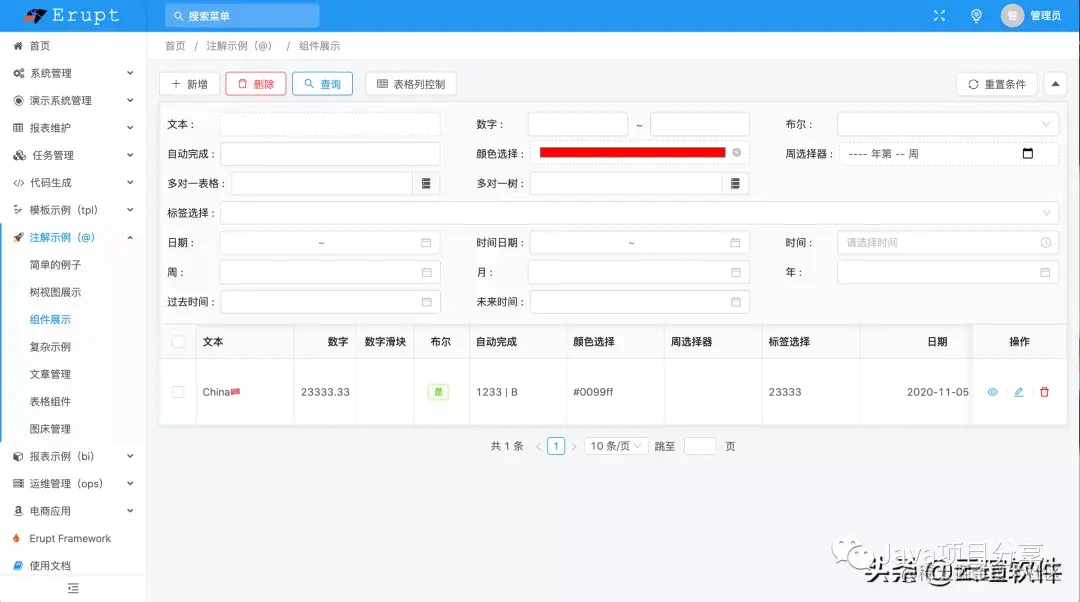Click the fullscreen icon in the top bar
The height and width of the screenshot is (602, 1080).
938,15
